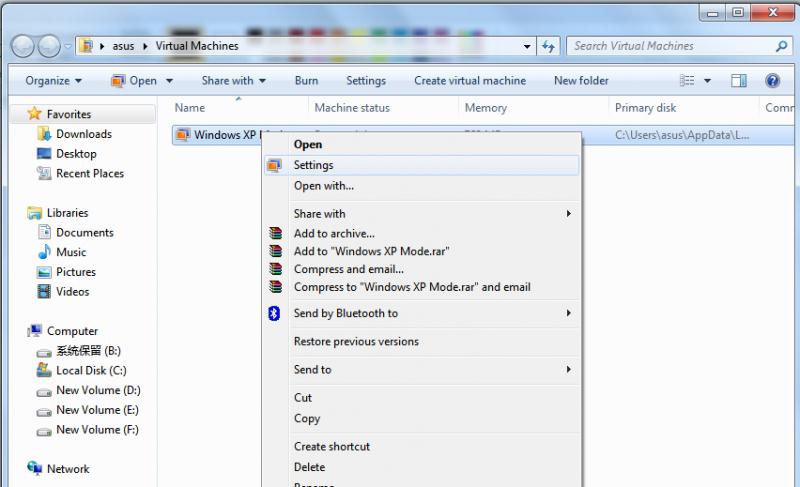The width and height of the screenshot is (800, 487).
Task: Expand the arrow beside the Open toolbar button
Action: pos(169,81)
